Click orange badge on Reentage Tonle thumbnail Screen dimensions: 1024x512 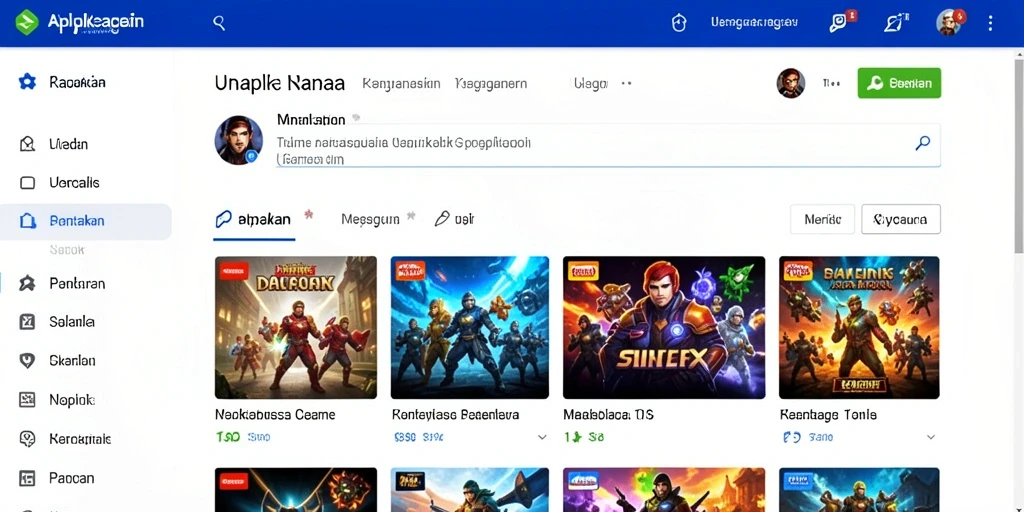(x=798, y=270)
